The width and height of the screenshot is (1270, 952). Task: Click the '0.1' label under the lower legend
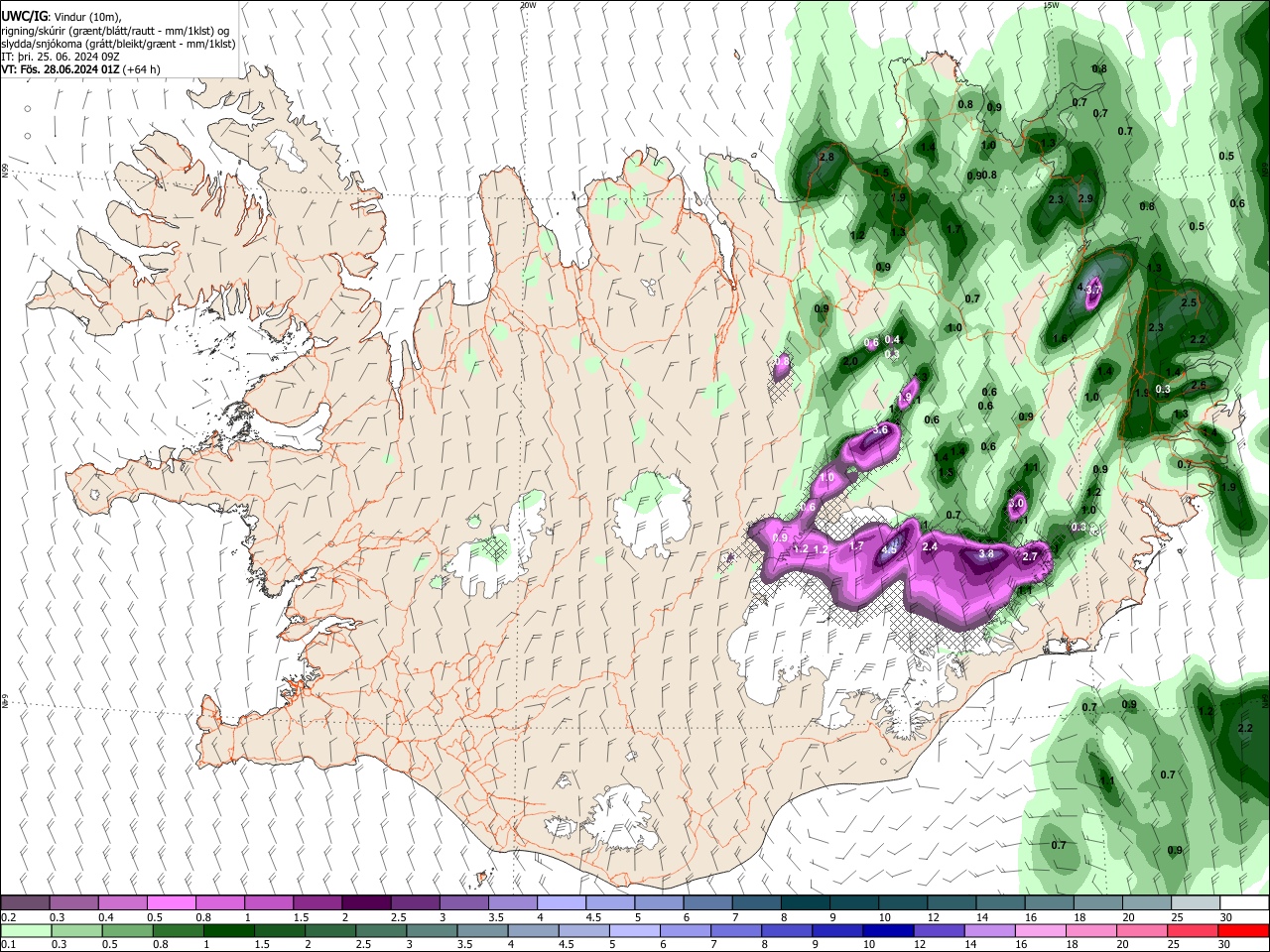(8, 944)
